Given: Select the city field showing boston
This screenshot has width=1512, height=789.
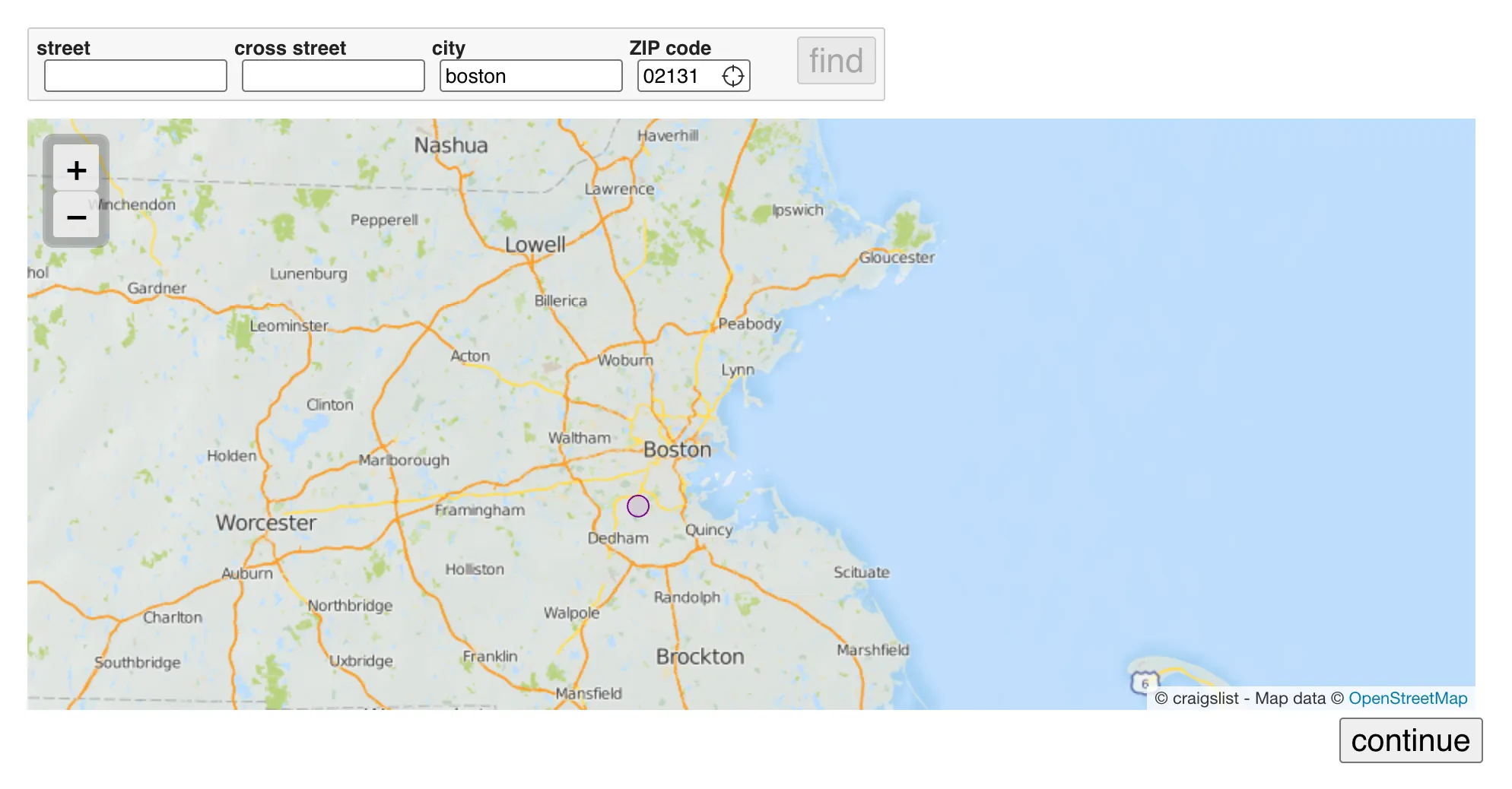Looking at the screenshot, I should point(531,75).
